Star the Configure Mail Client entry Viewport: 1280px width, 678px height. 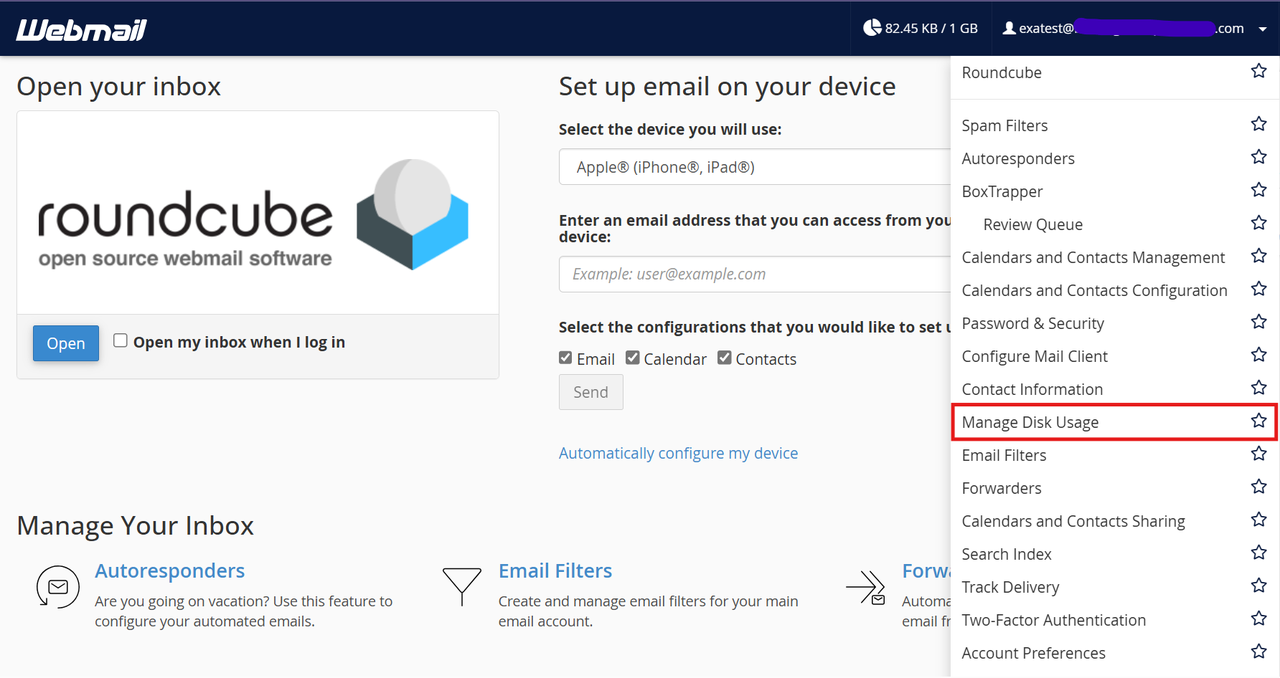1259,355
